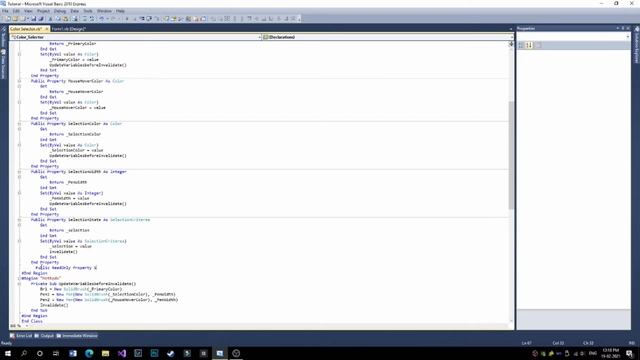The height and width of the screenshot is (360, 640).
Task: Open the Solution Explorer side tab
Action: tap(636, 45)
